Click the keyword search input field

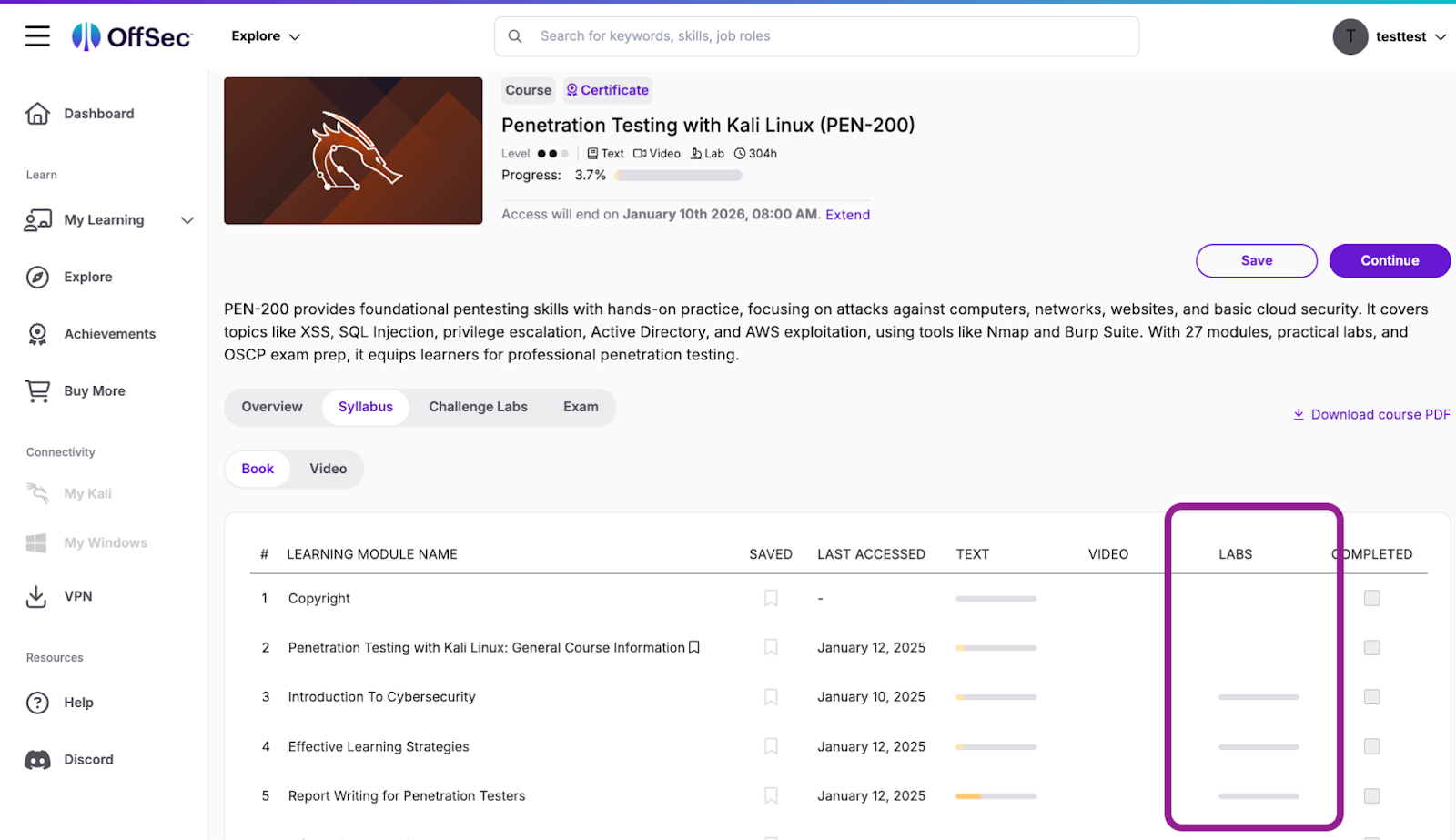(817, 36)
